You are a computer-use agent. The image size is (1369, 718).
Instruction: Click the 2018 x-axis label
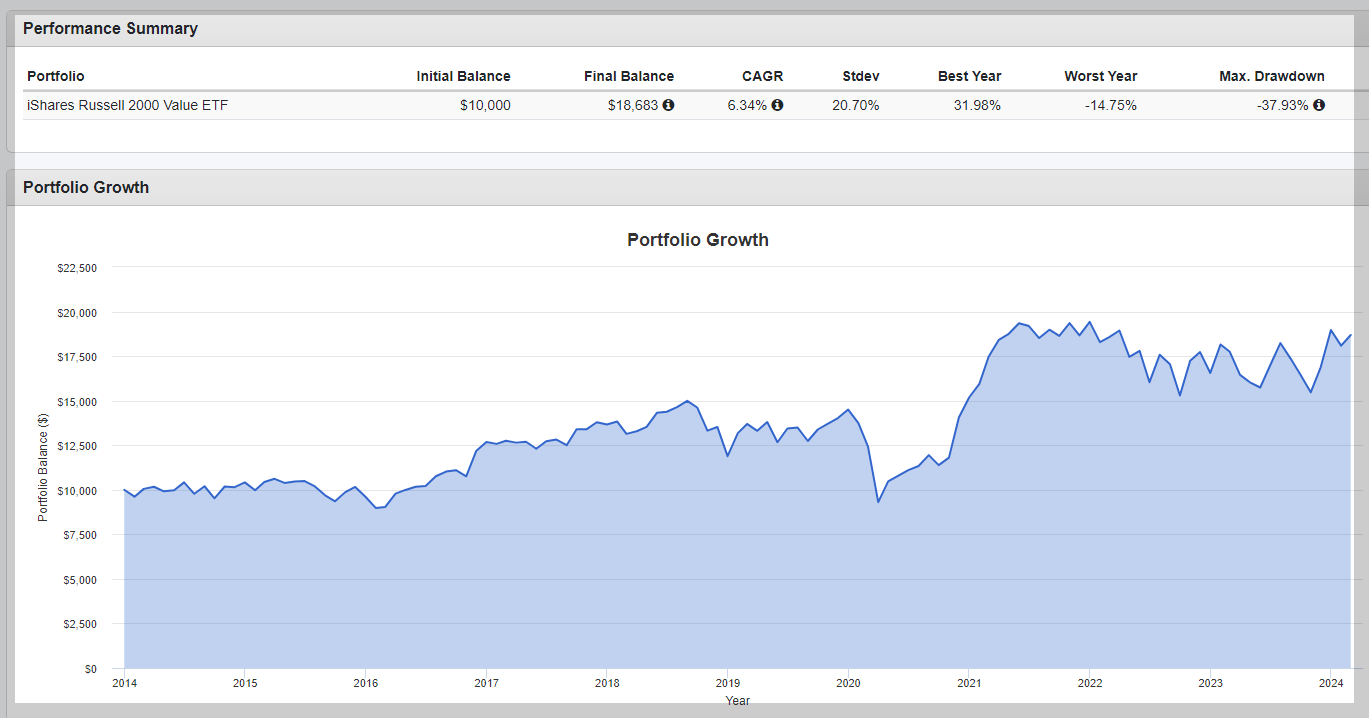[x=607, y=684]
